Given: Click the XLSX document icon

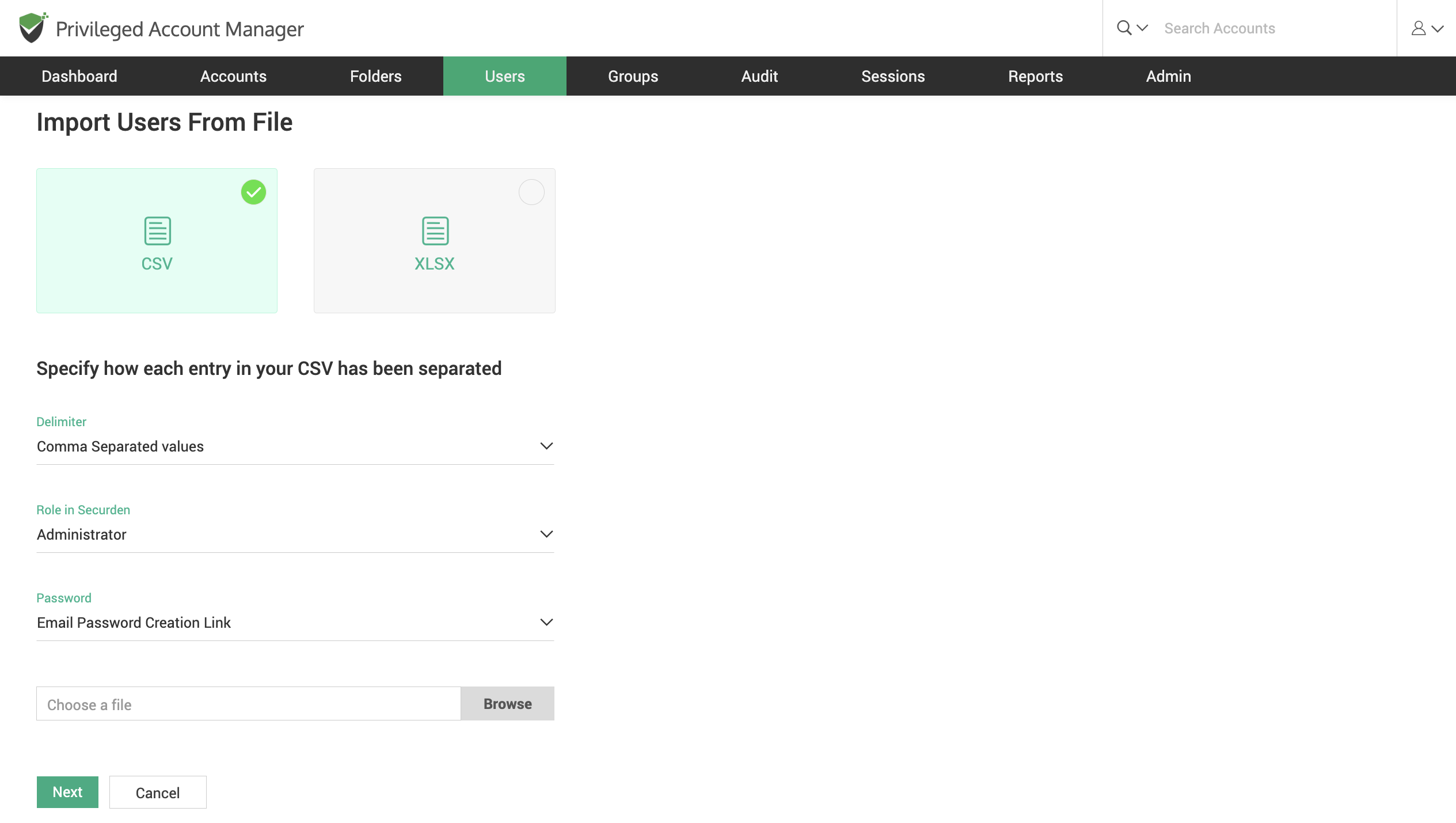Looking at the screenshot, I should [435, 231].
